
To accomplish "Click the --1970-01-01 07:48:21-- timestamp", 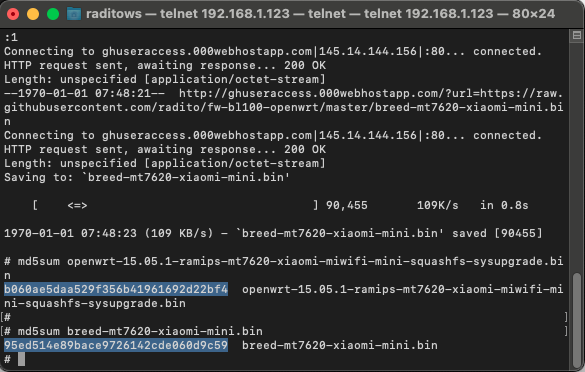I will [84, 93].
